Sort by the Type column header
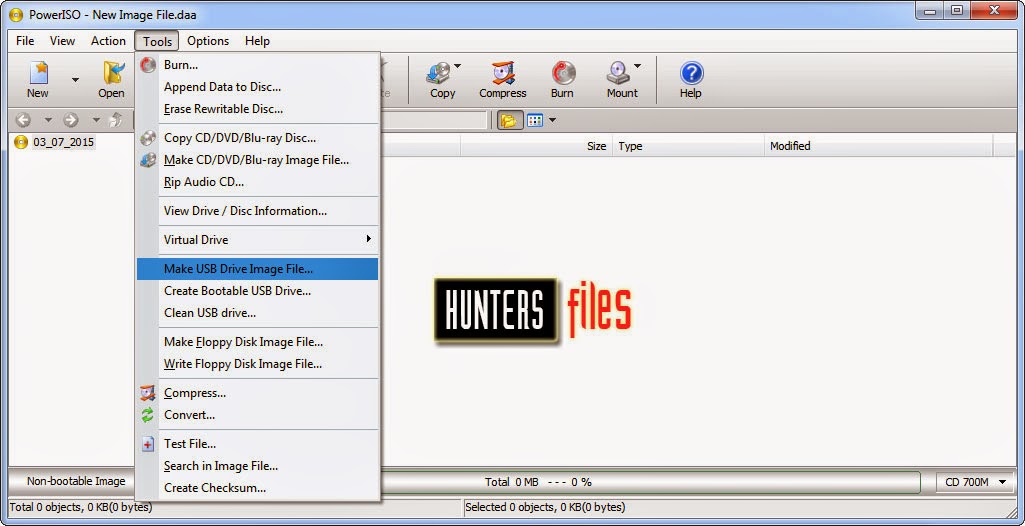 click(x=688, y=146)
